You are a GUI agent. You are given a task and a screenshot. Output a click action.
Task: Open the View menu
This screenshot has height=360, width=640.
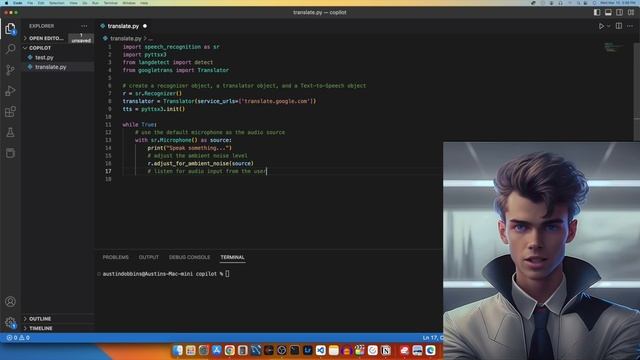click(x=73, y=3)
